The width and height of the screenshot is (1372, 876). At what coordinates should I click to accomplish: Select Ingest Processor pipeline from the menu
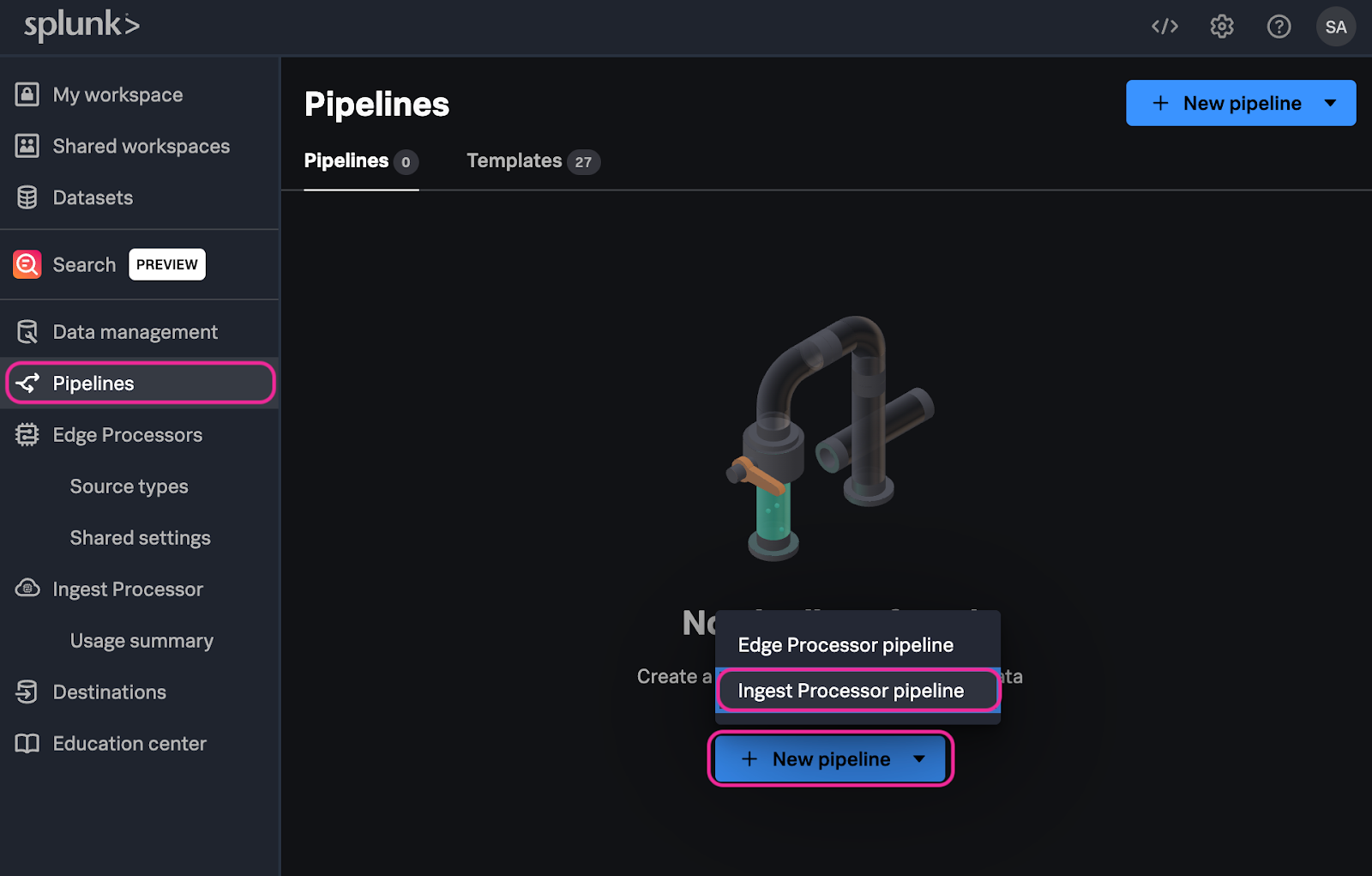click(851, 690)
